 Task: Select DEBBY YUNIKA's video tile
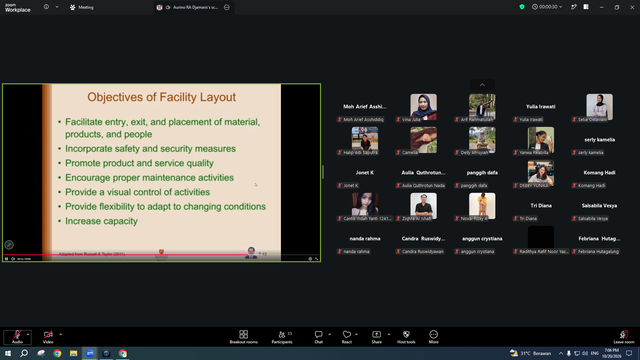click(x=541, y=173)
